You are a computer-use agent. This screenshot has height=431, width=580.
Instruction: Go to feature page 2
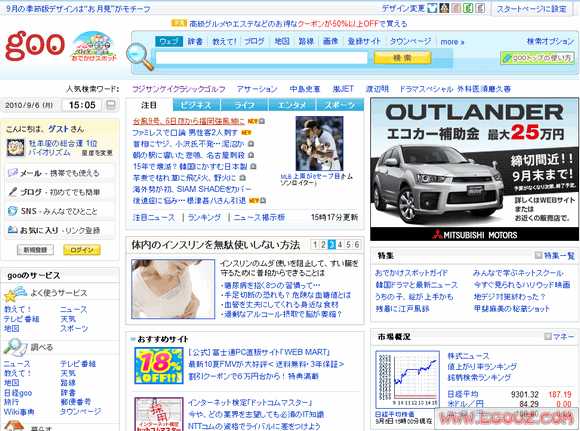pyautogui.click(x=323, y=245)
